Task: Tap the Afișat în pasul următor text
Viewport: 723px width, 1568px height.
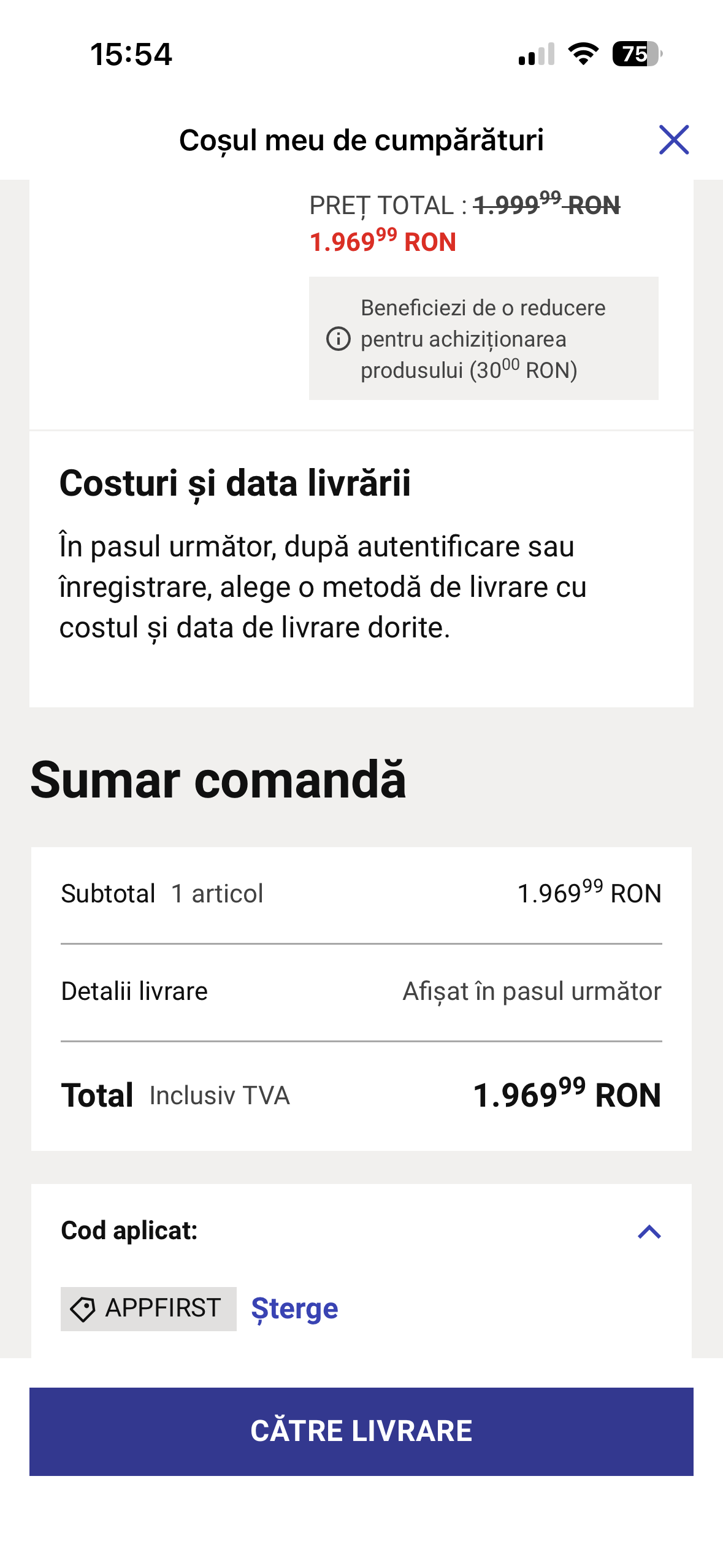Action: 532,991
